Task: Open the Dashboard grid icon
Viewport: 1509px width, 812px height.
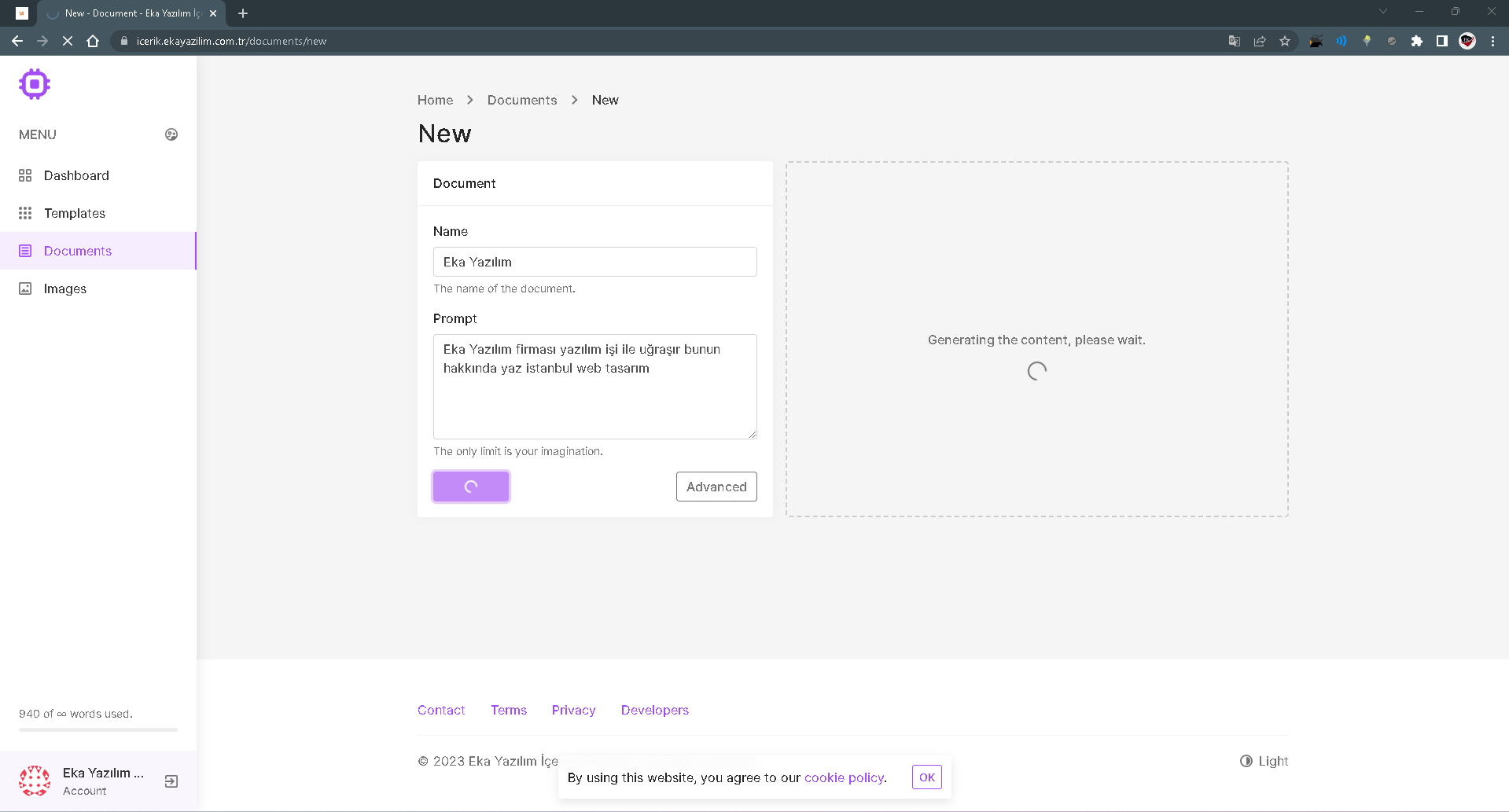Action: (25, 175)
